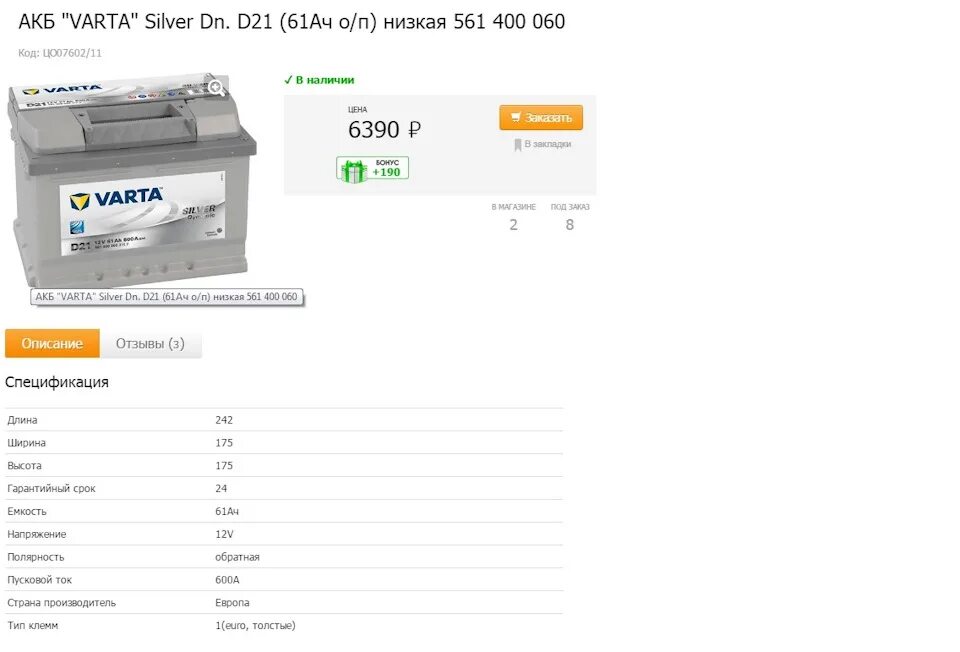Click the green availability checkmark icon
This screenshot has width=960, height=652.
288,80
